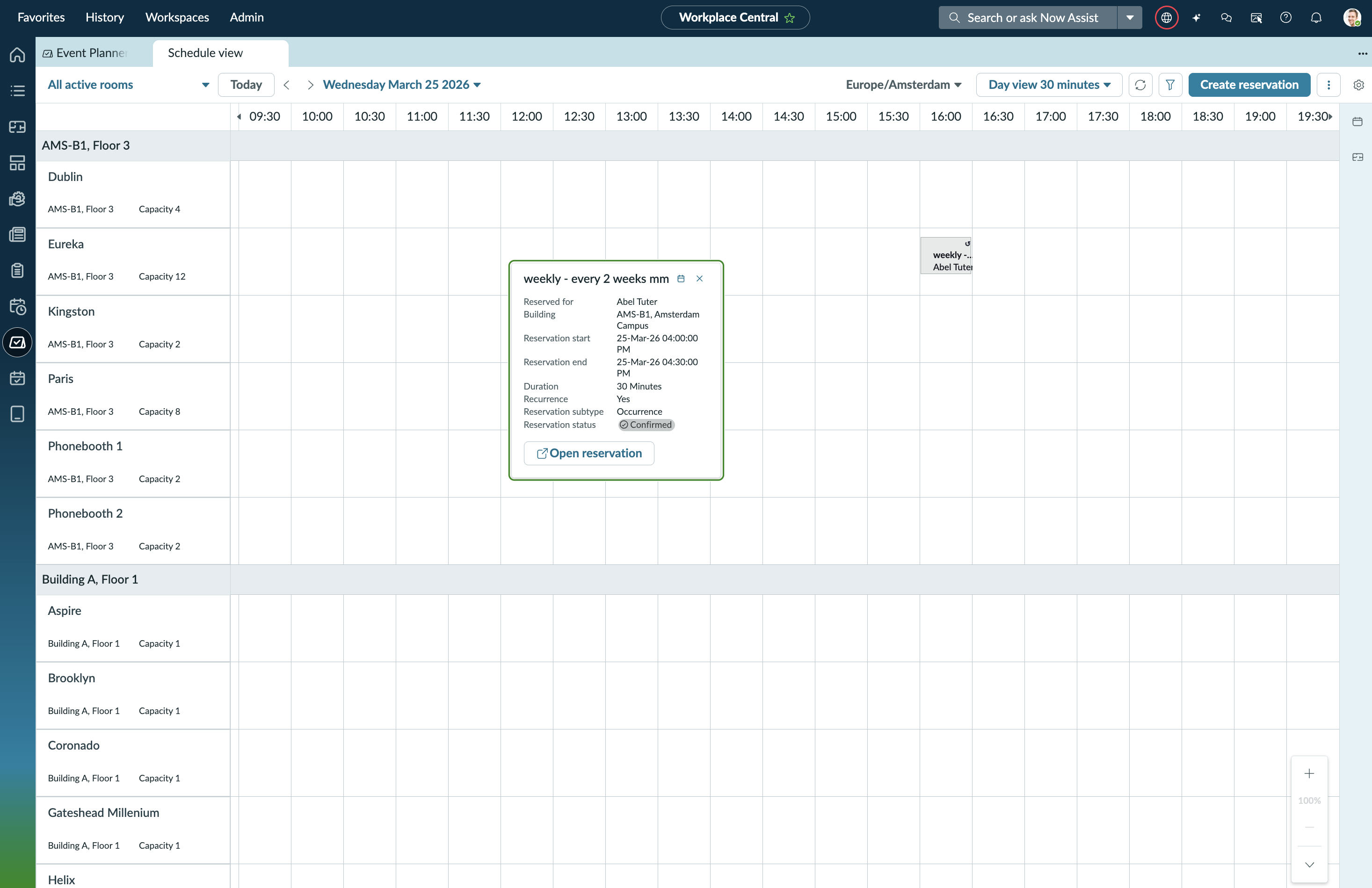The image size is (1372, 888).
Task: Click Open reservation in the popover
Action: coord(588,453)
